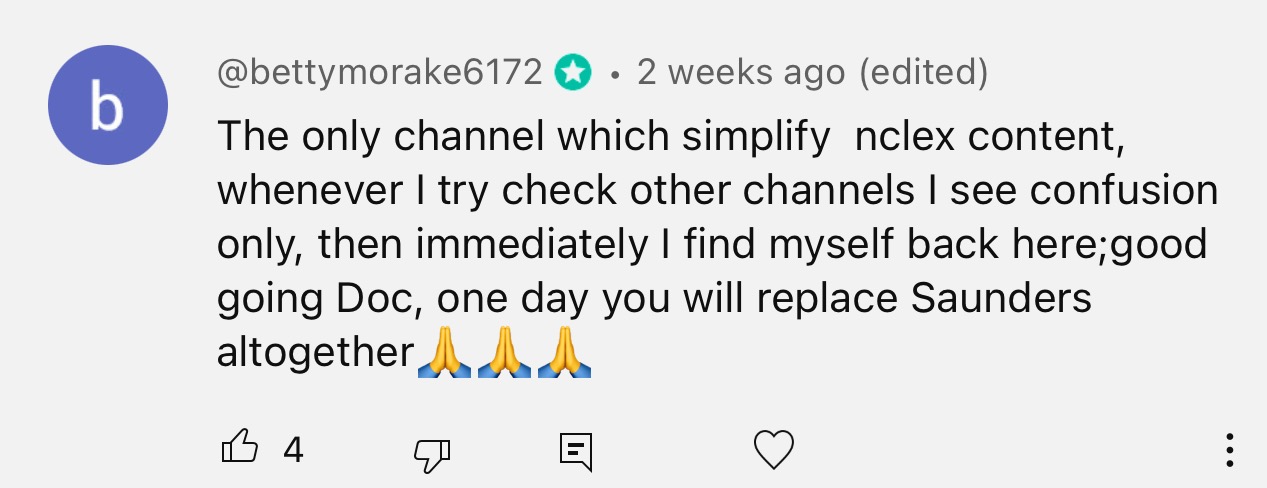This screenshot has width=1267, height=488.
Task: Click the like count number 4
Action: click(x=293, y=450)
